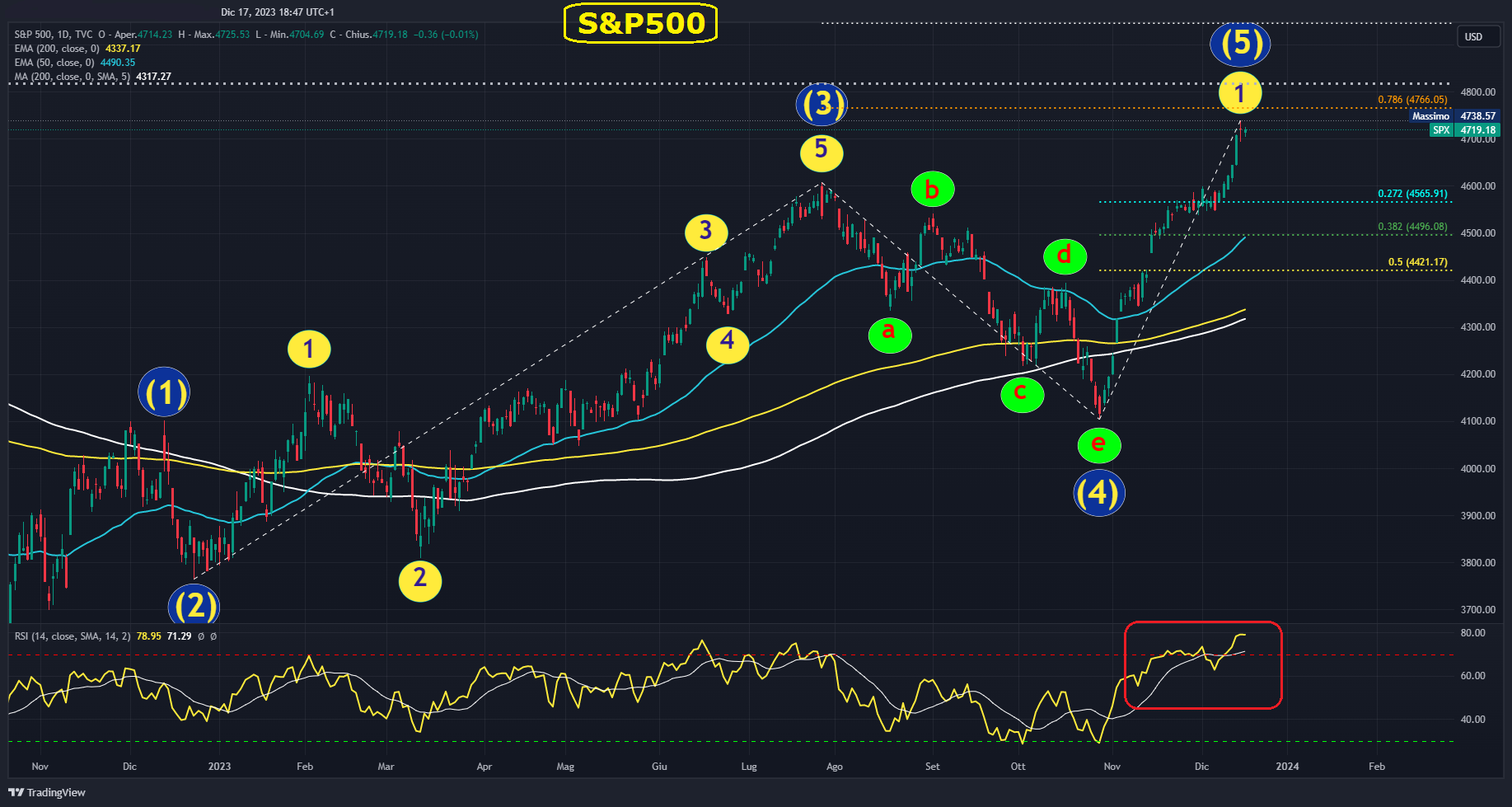1512x807 pixels.
Task: Click the Mag time axis label
Action: 565,767
